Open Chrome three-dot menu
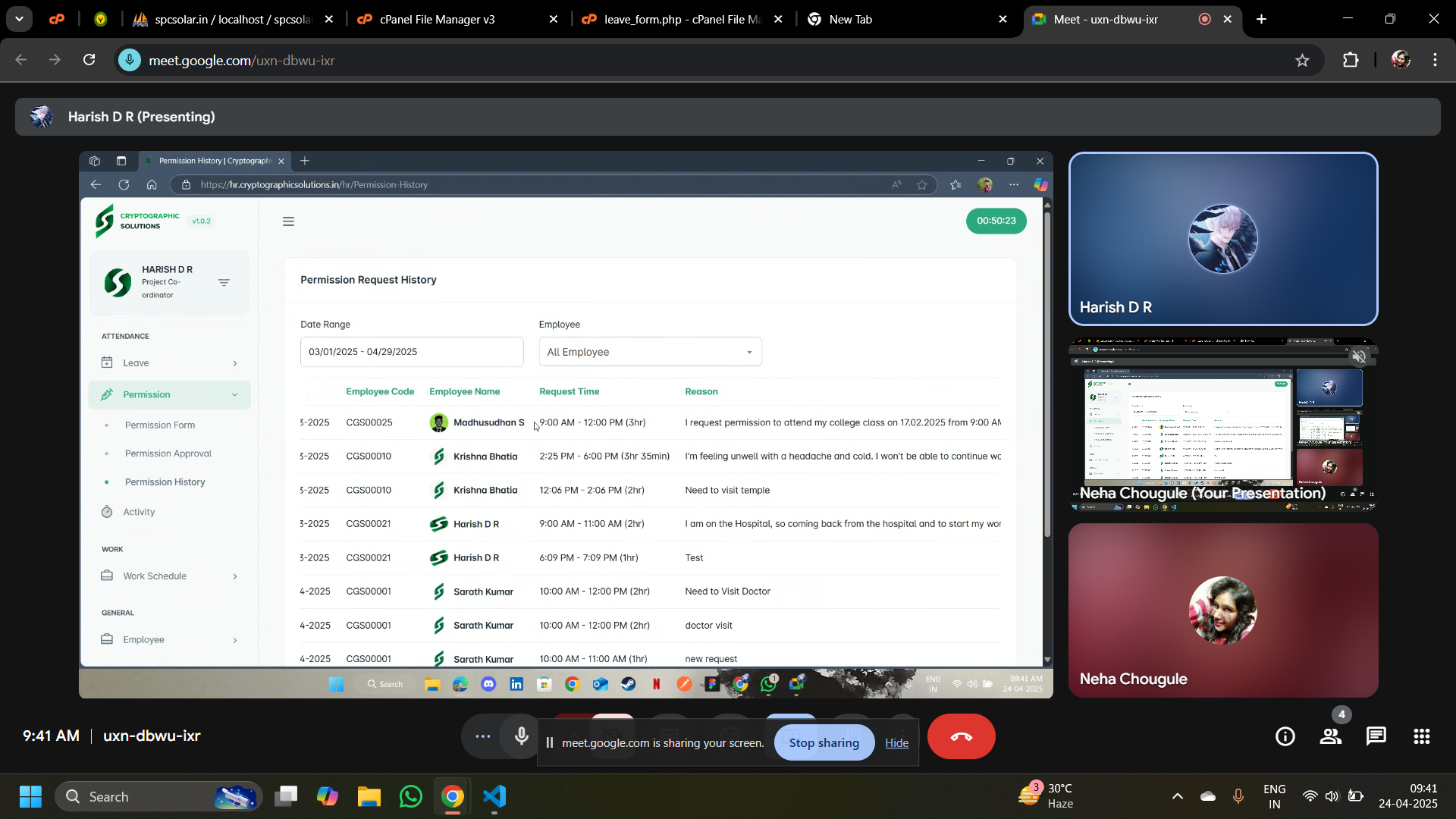The width and height of the screenshot is (1456, 819). tap(1435, 60)
